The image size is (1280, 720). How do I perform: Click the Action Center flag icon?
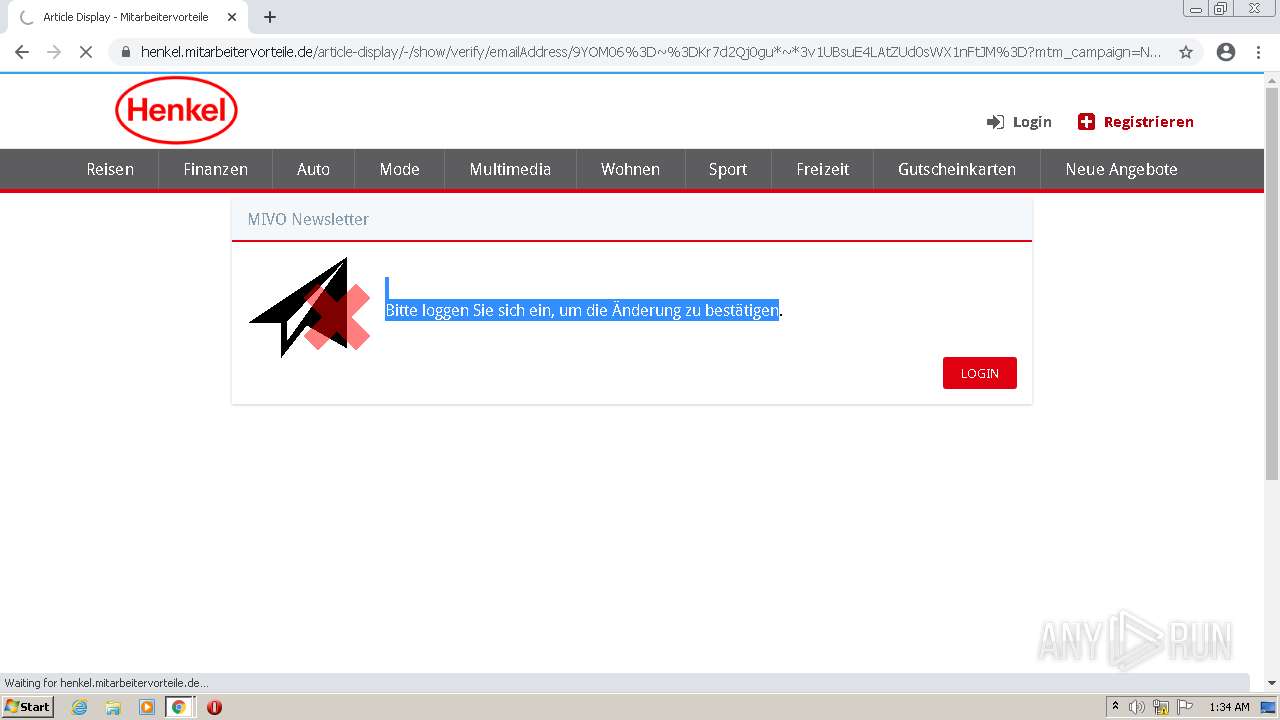coord(1183,707)
